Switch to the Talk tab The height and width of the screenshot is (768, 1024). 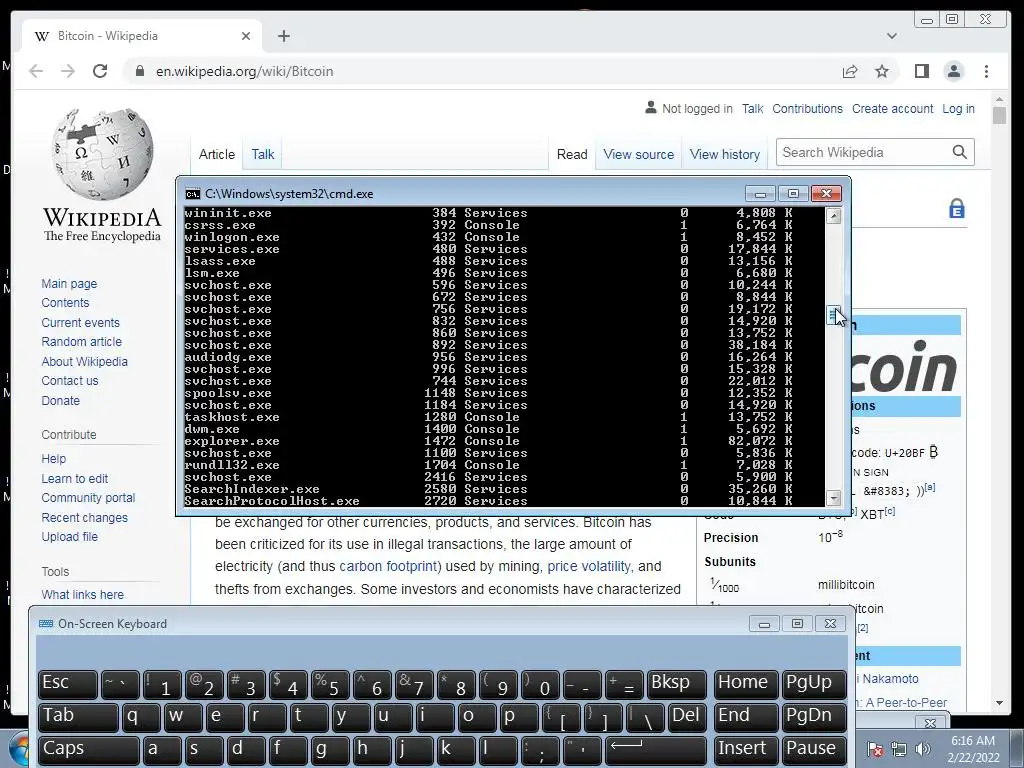263,154
